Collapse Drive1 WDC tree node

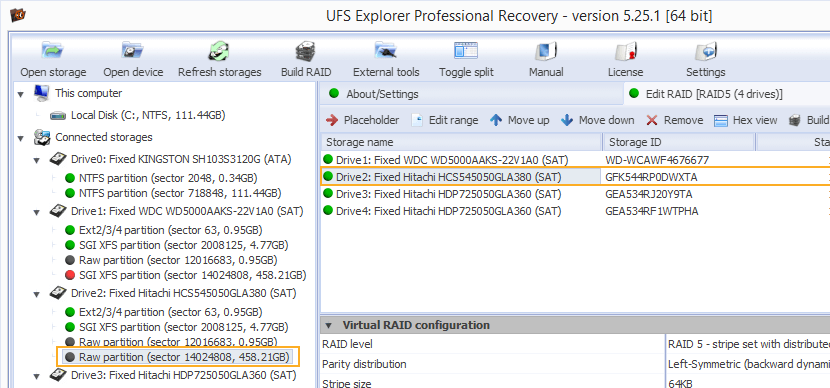(x=37, y=212)
